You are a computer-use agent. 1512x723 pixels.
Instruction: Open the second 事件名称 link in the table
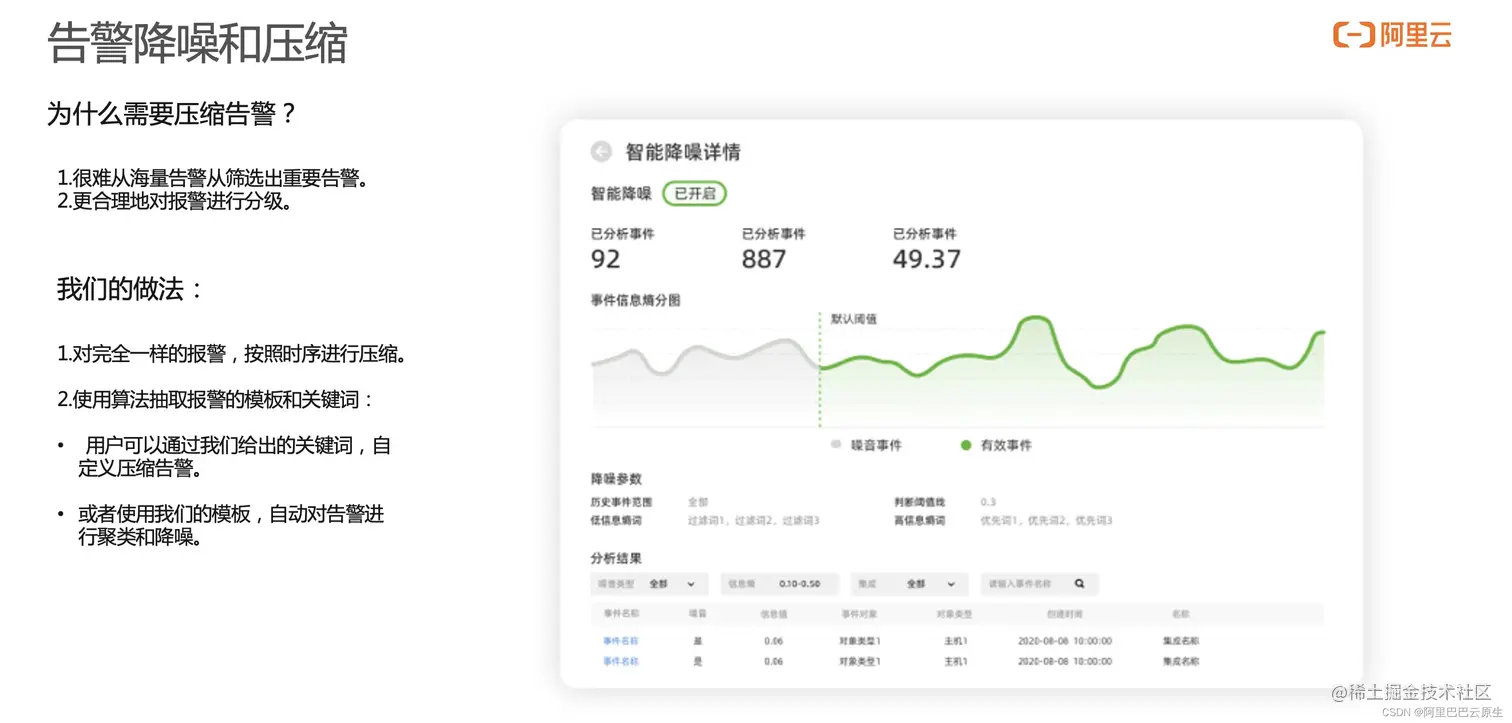(x=622, y=661)
